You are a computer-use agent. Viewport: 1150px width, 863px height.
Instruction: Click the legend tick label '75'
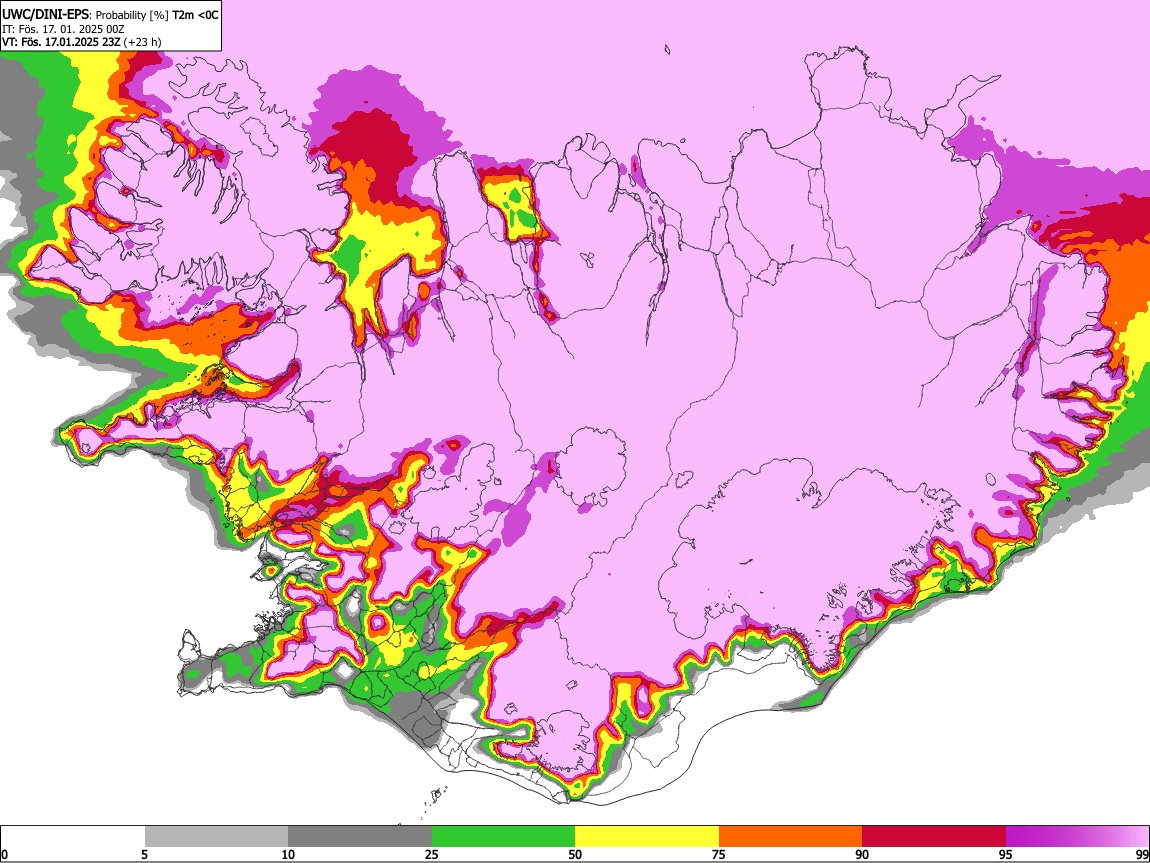tap(719, 854)
